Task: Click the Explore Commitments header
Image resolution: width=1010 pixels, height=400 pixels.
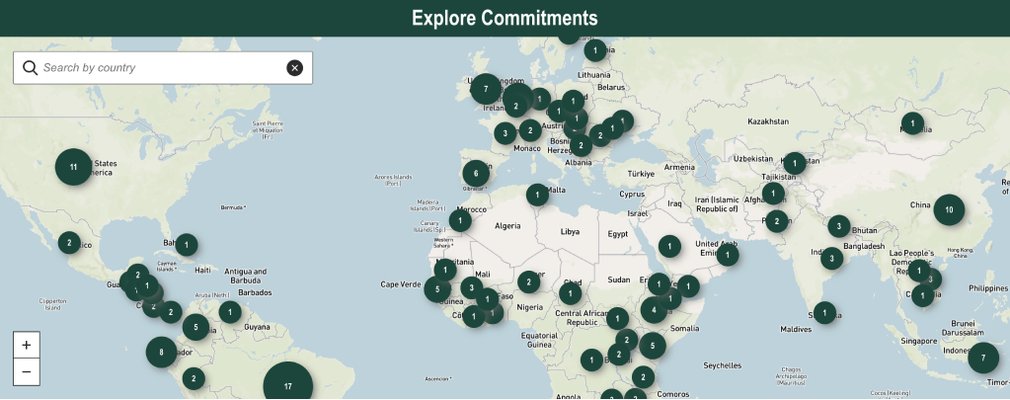Action: [x=505, y=18]
